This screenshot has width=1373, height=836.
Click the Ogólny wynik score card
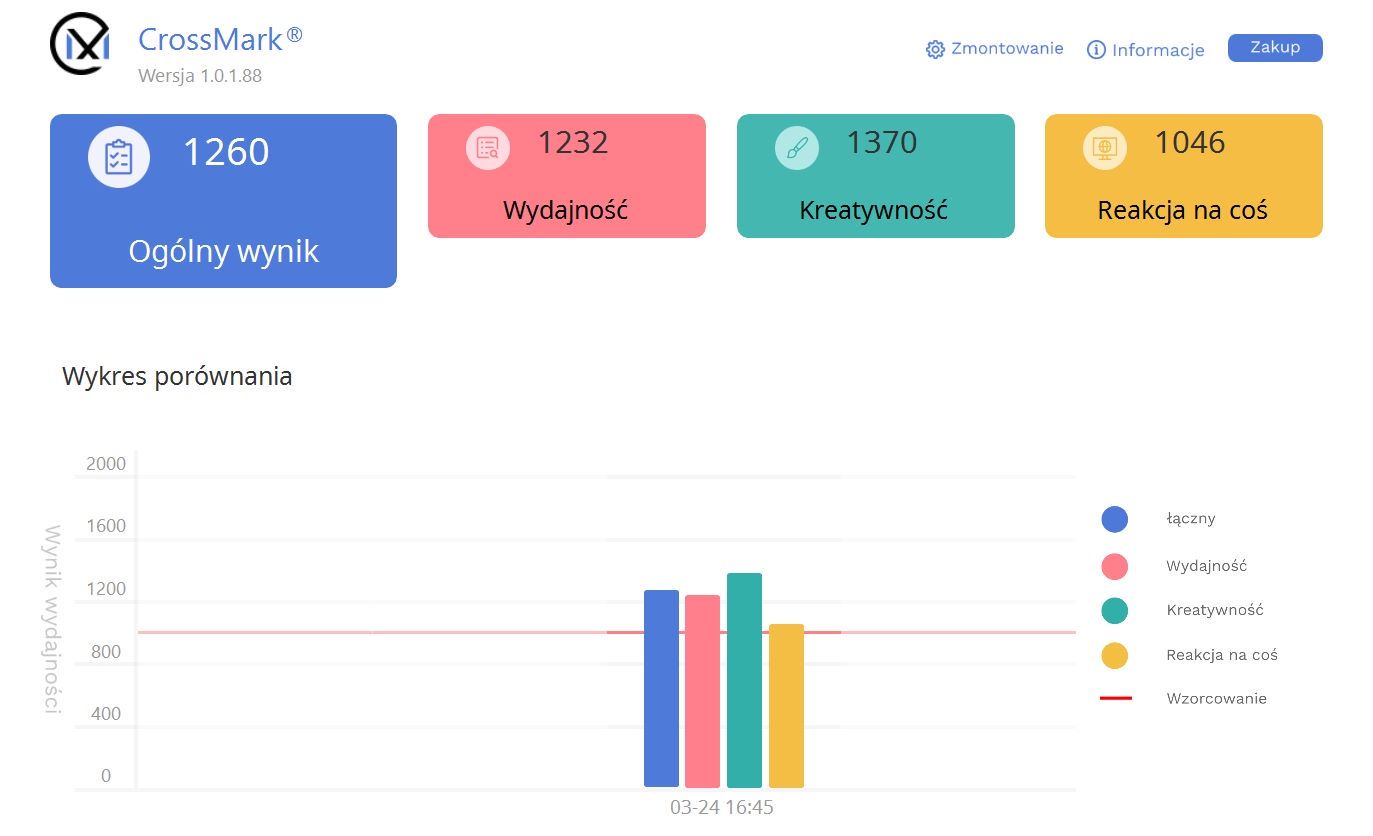[223, 201]
